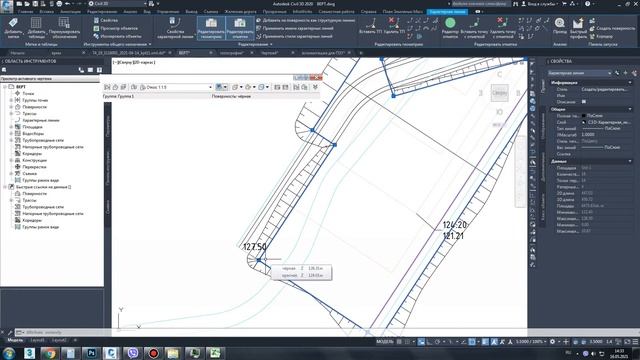Expand the grading toolbar chevron icon

(x=315, y=87)
